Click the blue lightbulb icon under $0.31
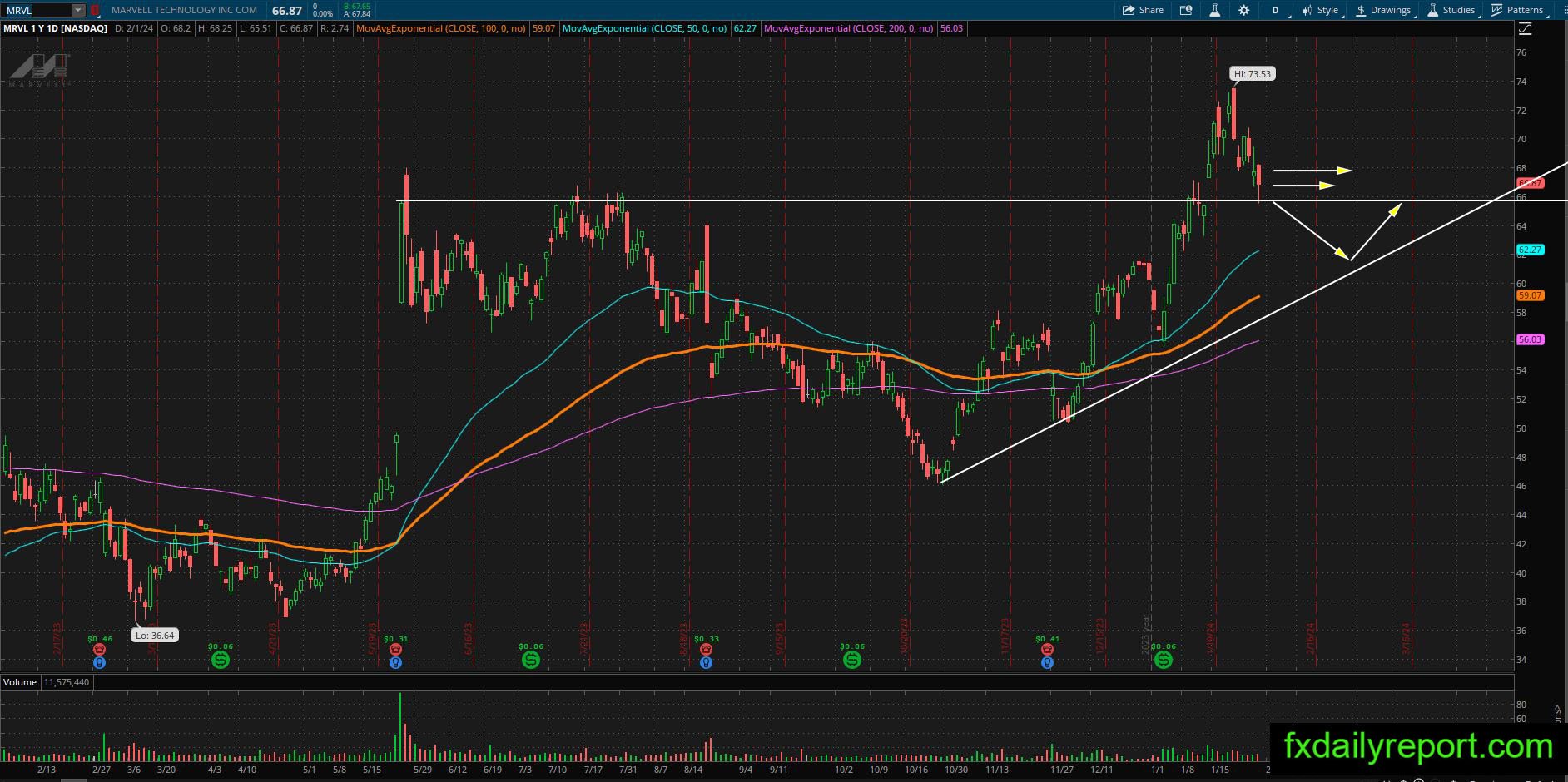 [396, 663]
